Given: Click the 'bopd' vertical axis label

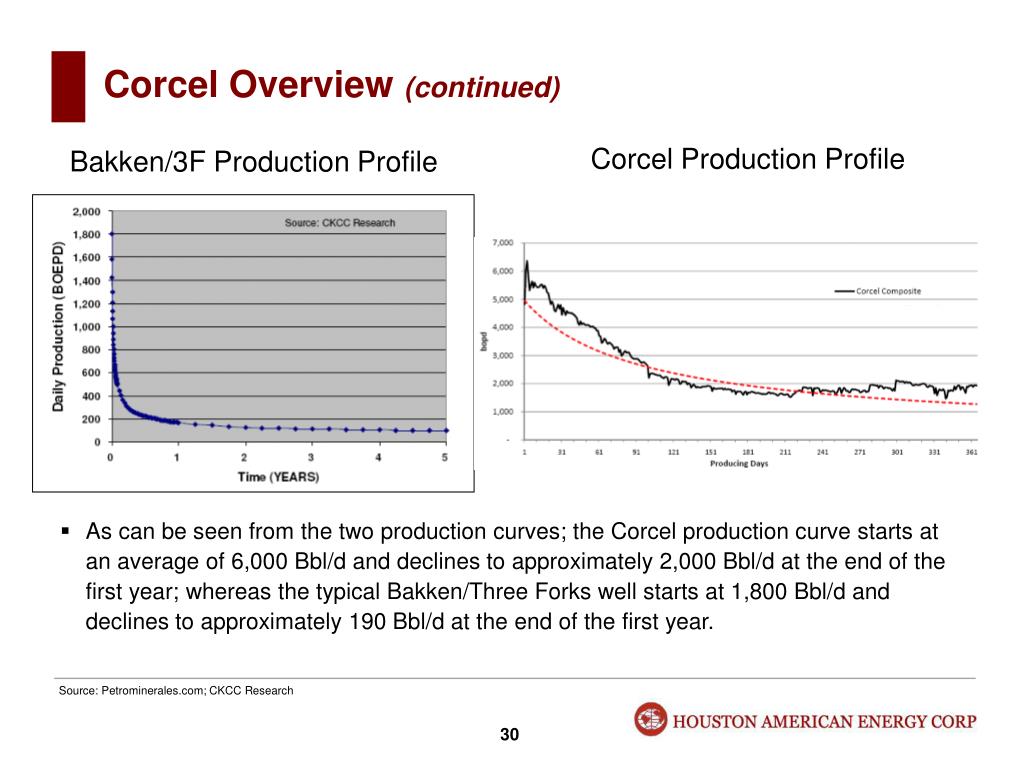Looking at the screenshot, I should [484, 342].
